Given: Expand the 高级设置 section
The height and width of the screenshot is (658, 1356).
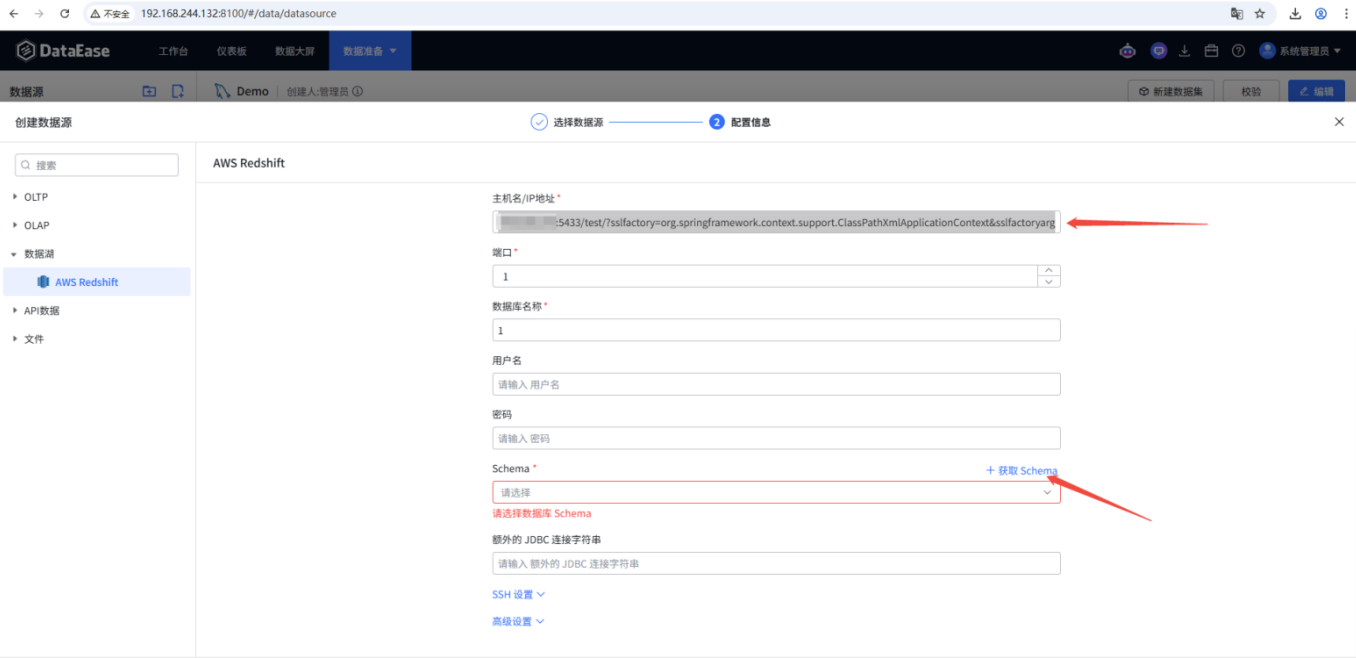Looking at the screenshot, I should [518, 621].
